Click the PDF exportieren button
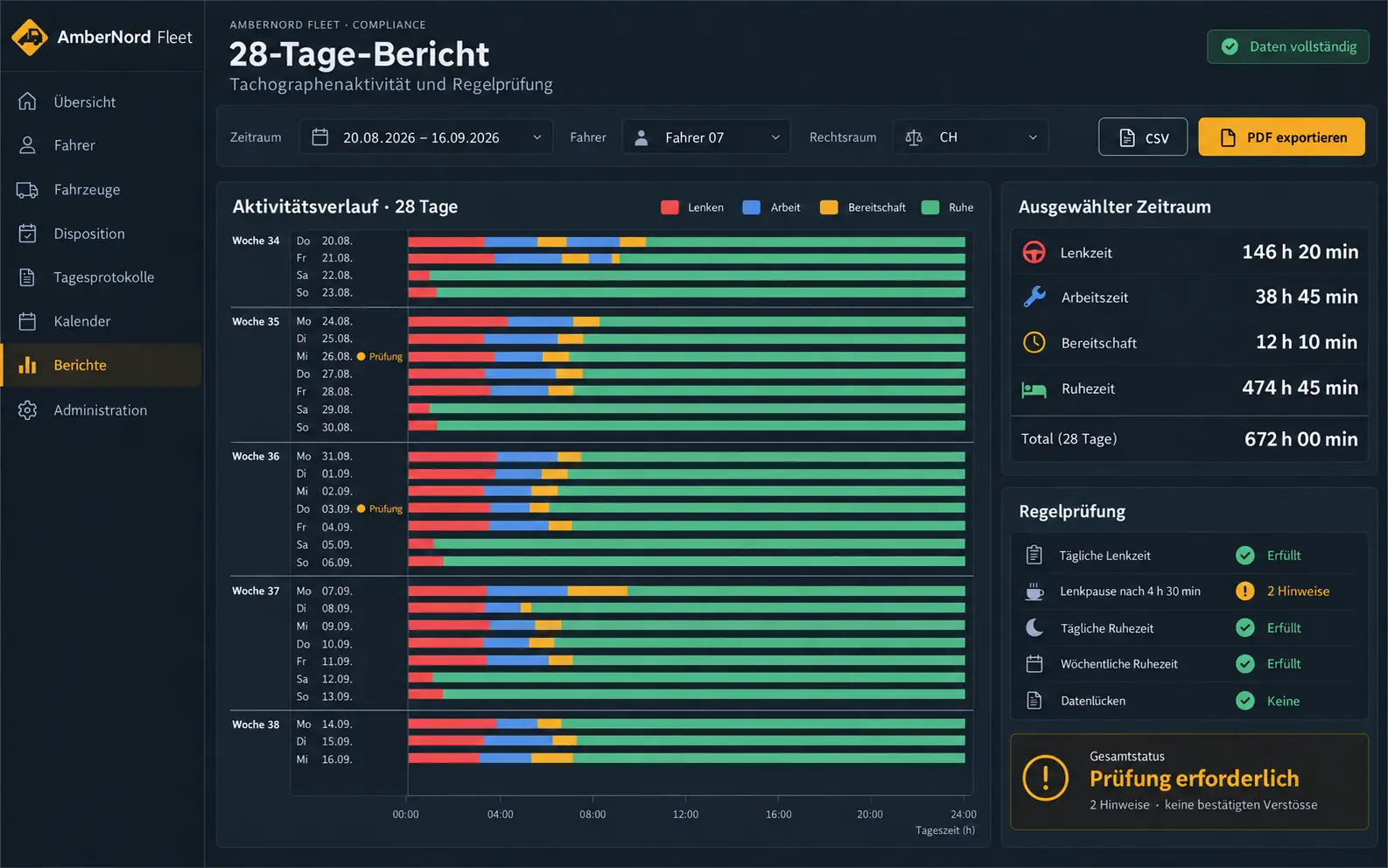This screenshot has width=1388, height=868. [x=1281, y=137]
